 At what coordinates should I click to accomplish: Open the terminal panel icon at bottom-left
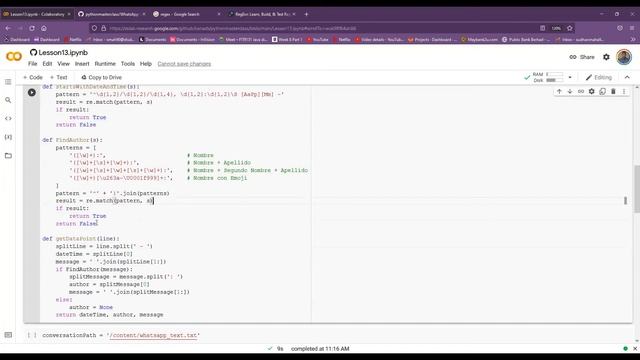coord(8,335)
